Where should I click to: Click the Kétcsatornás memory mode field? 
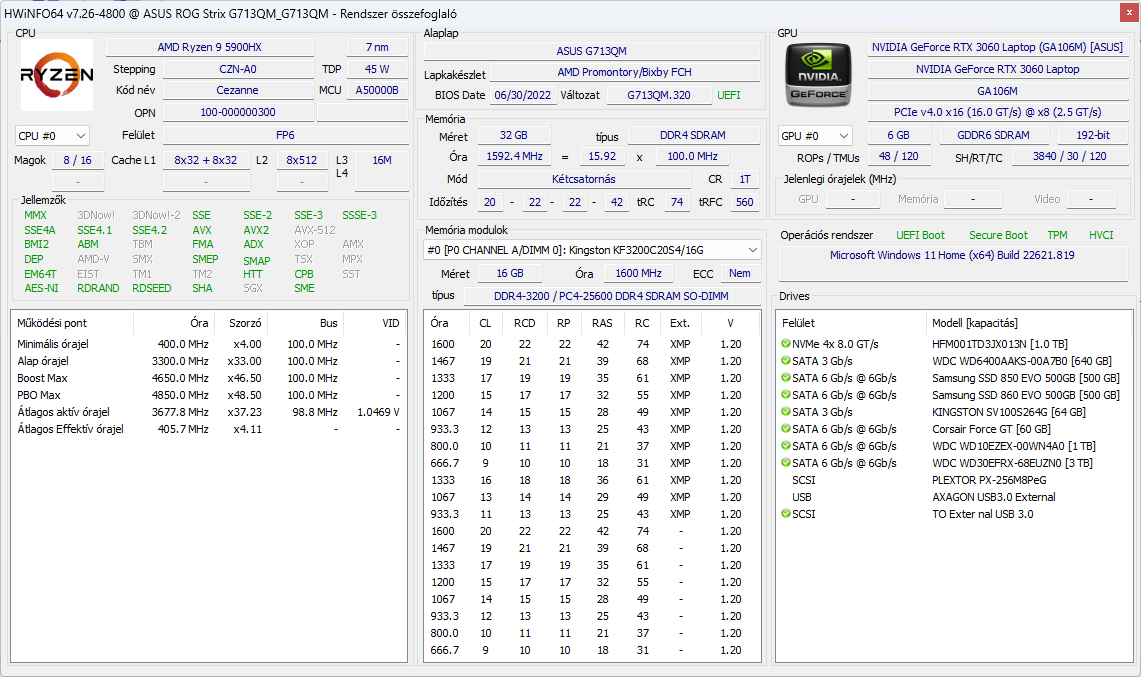[x=584, y=179]
